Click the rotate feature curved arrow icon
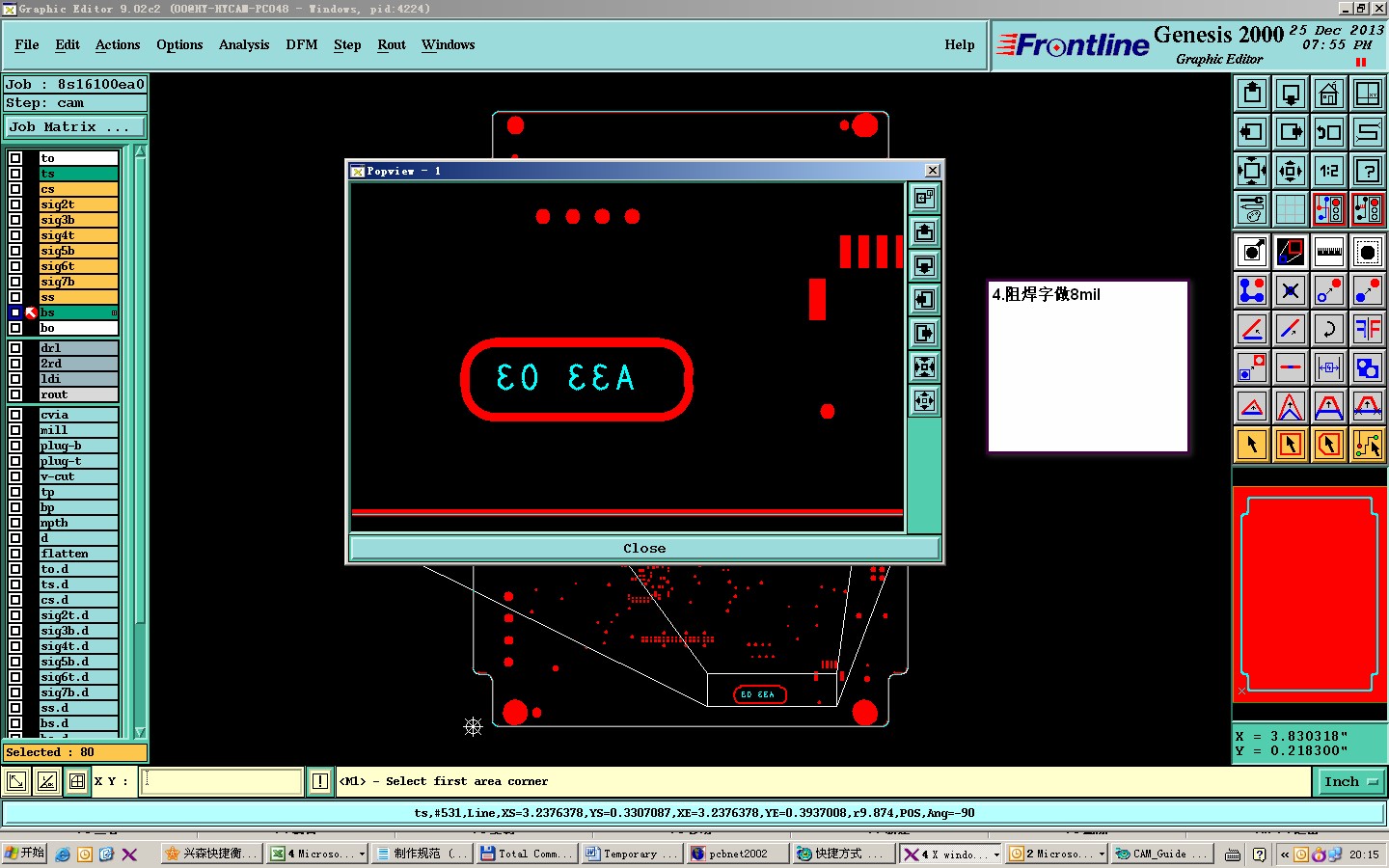 click(1329, 329)
